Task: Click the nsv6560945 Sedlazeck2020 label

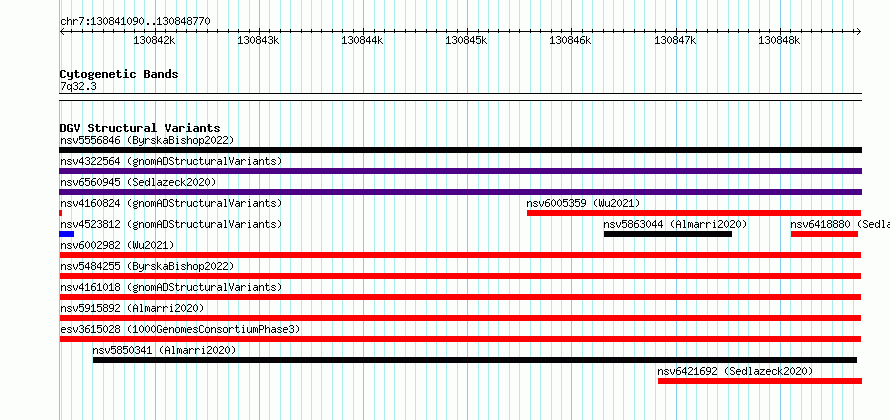Action: click(x=138, y=182)
